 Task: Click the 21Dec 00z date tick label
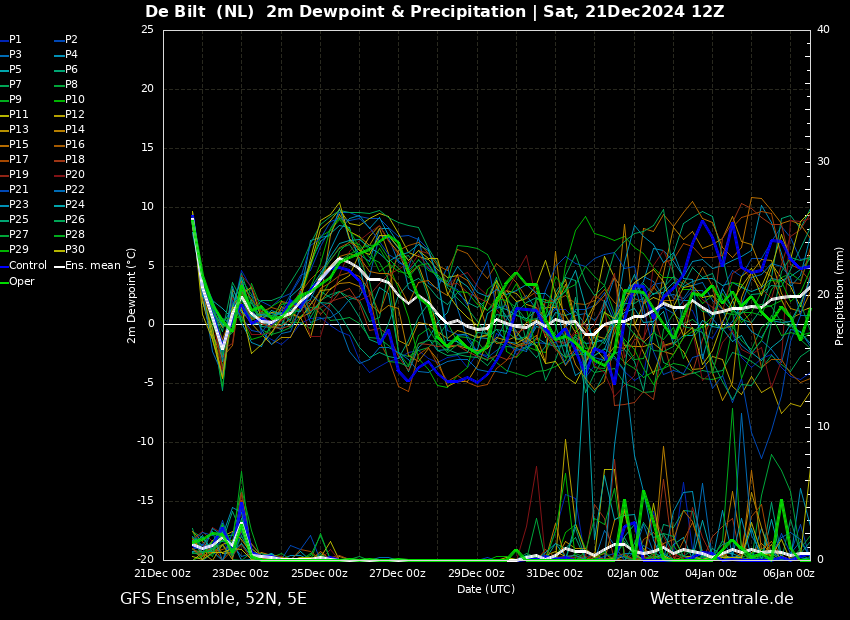163,573
